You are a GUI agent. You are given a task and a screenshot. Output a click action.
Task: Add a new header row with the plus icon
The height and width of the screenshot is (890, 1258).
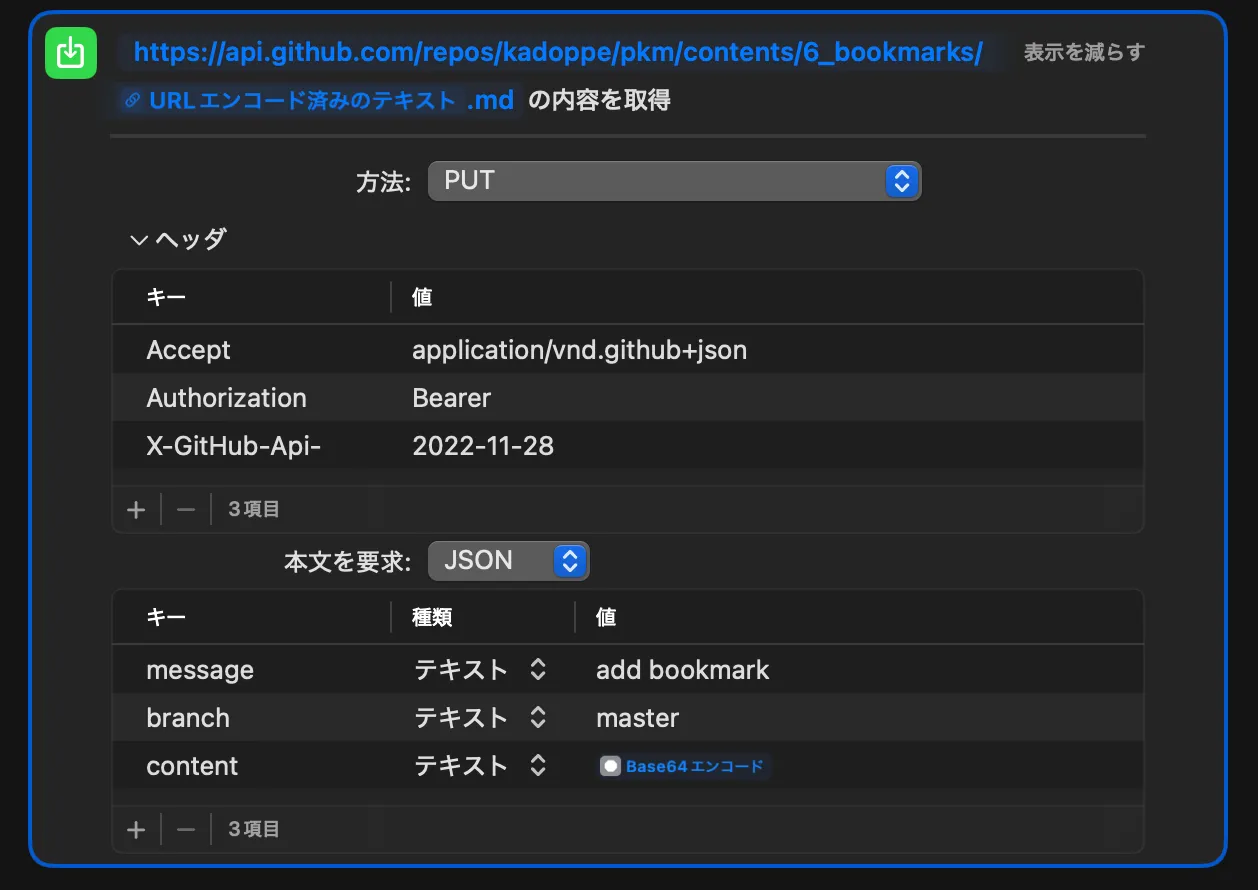(x=136, y=509)
